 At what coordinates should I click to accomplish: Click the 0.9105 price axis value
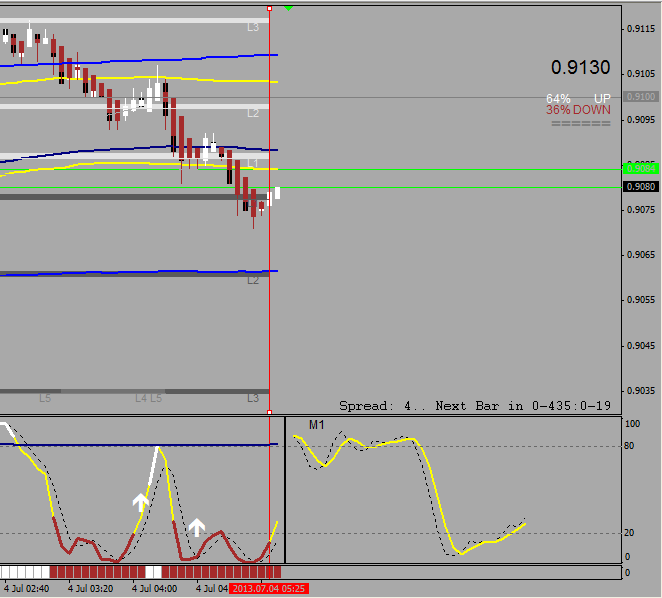pyautogui.click(x=641, y=74)
